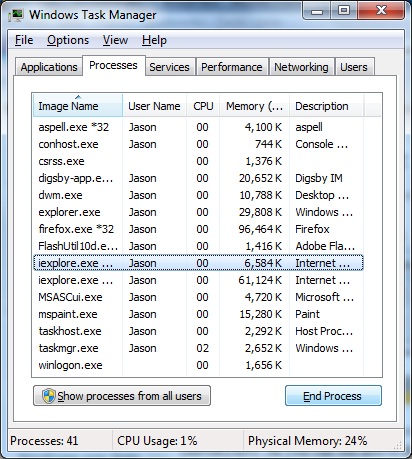The height and width of the screenshot is (459, 412).
Task: Switch to the Performance tab
Action: (232, 67)
